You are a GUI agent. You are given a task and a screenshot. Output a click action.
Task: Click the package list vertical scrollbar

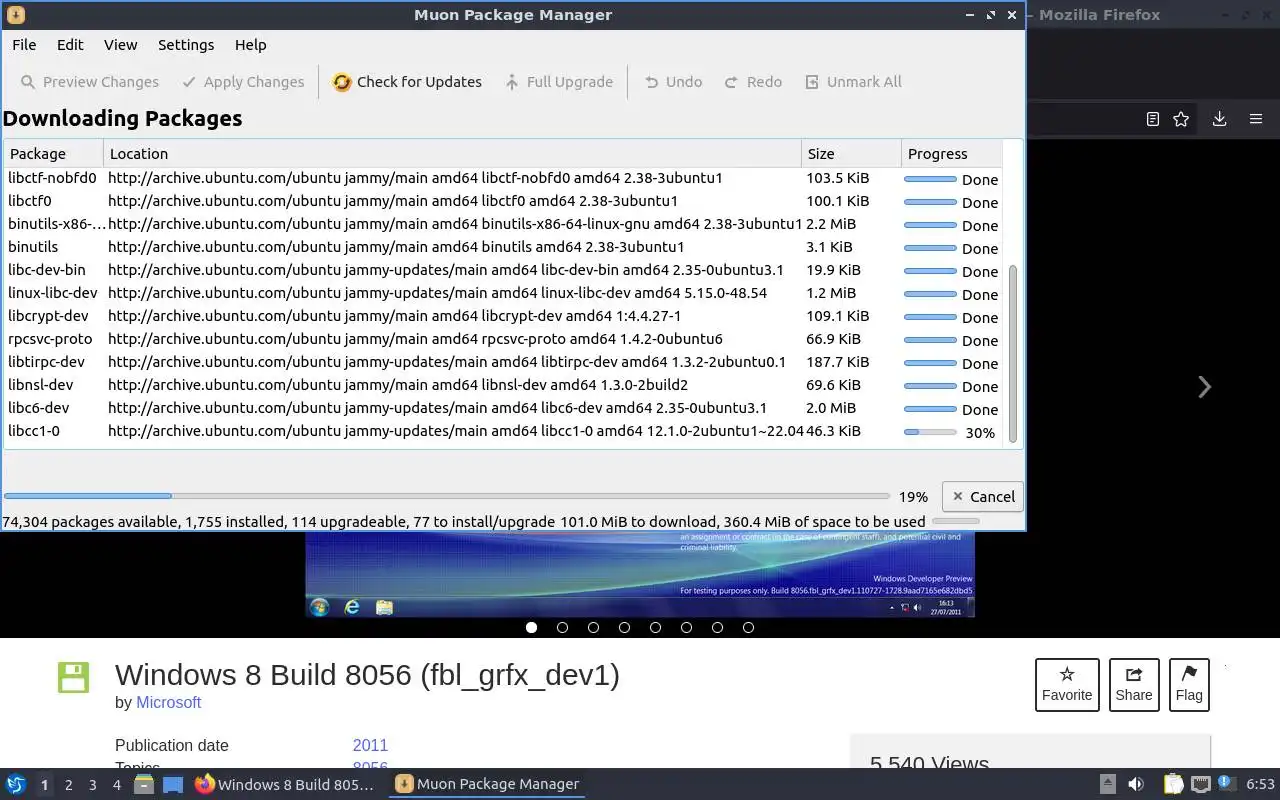1013,354
